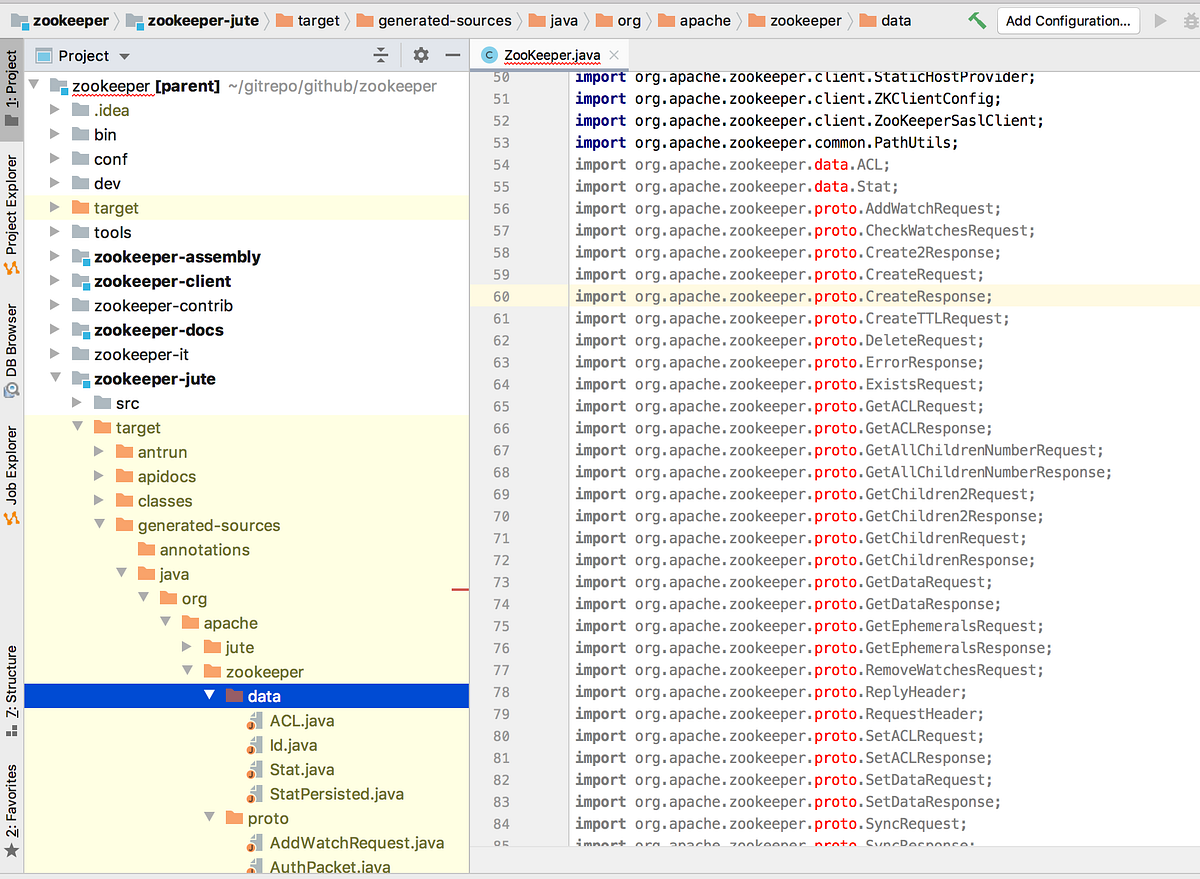This screenshot has width=1200, height=879.
Task: Switch to the ZooKeeper.java editor tab
Action: coord(550,57)
